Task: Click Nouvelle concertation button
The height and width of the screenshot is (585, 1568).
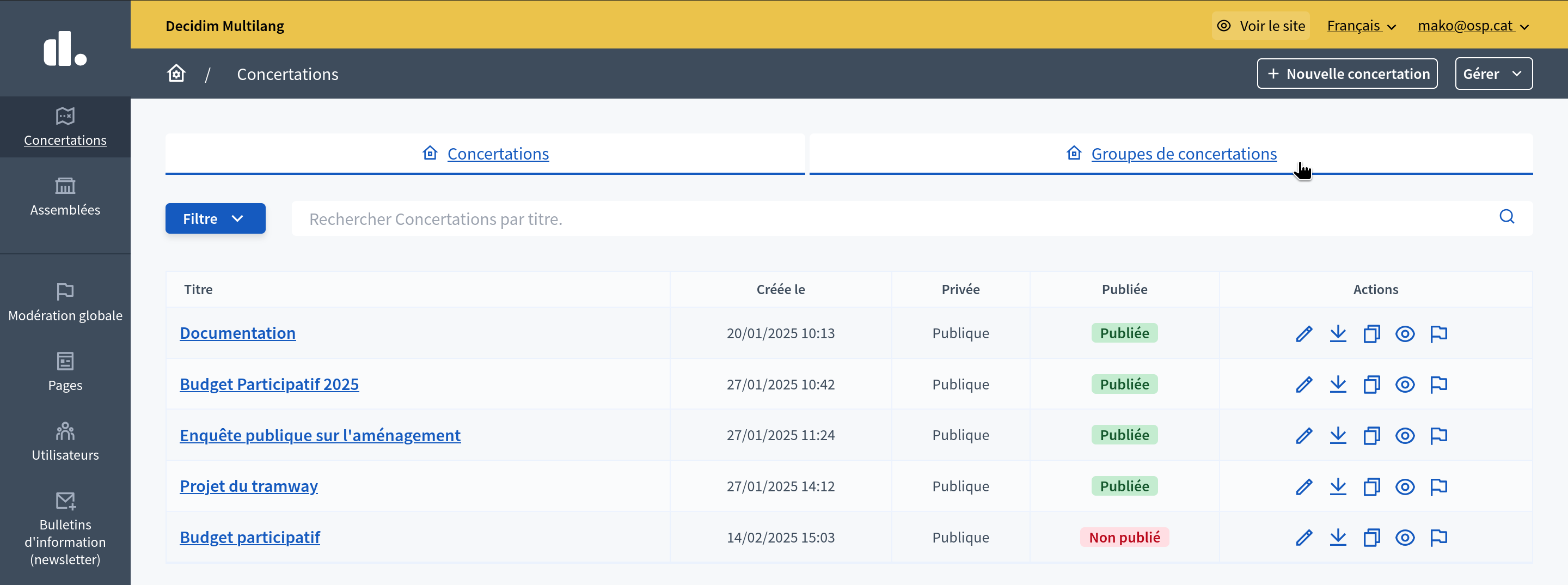Action: pos(1347,74)
